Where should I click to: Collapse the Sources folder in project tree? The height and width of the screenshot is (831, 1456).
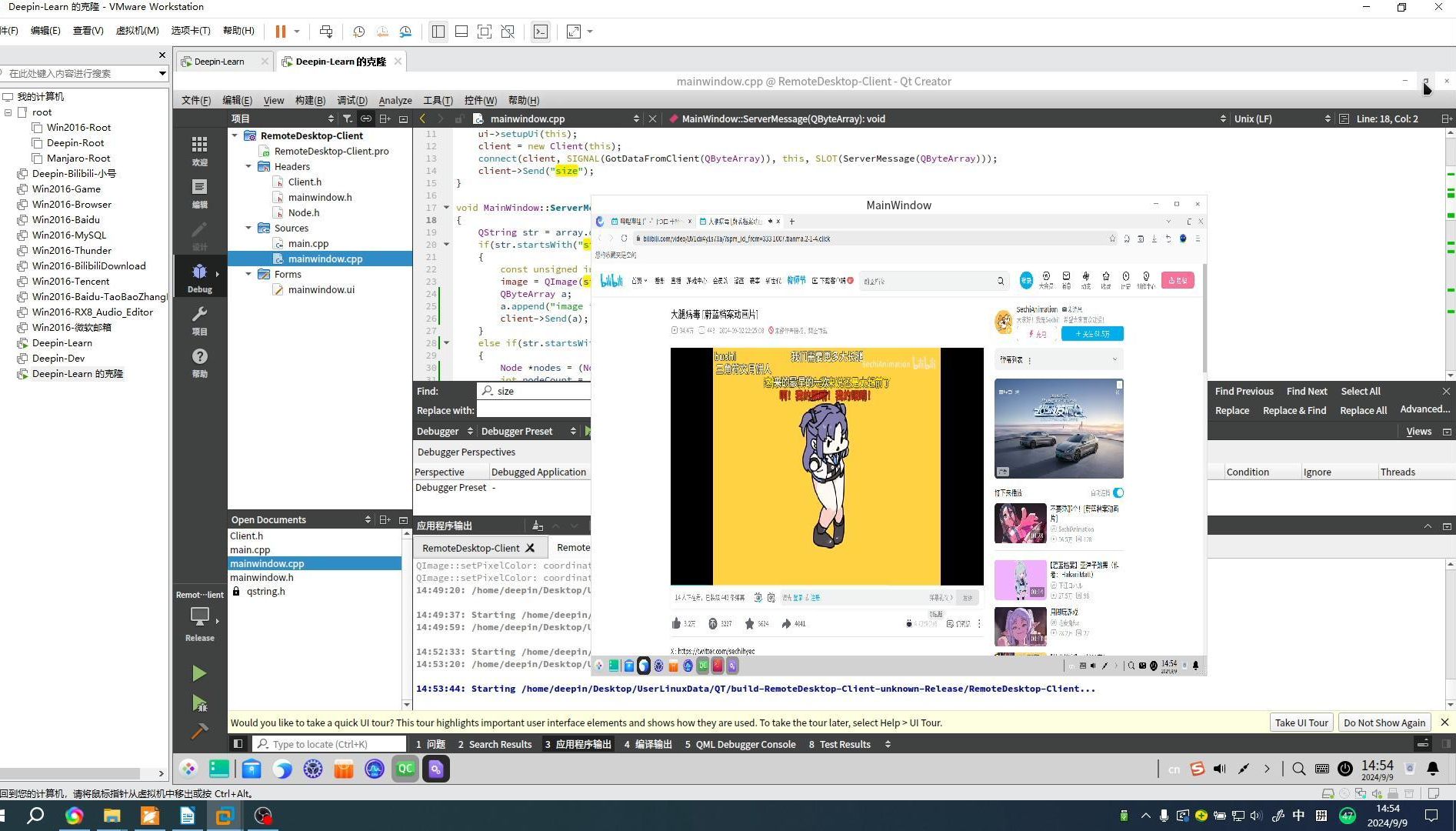(248, 228)
